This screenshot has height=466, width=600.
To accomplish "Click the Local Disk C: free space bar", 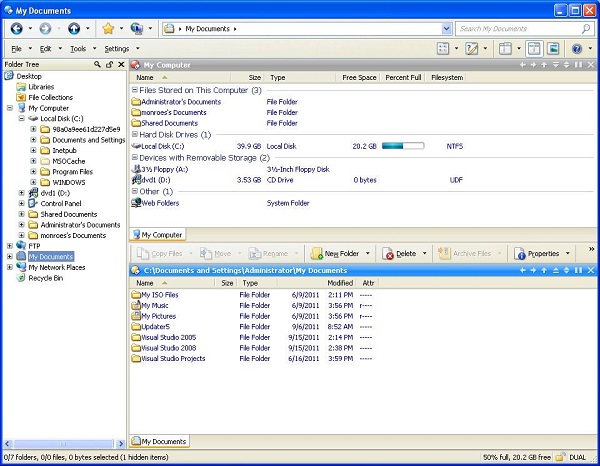I will 402,146.
